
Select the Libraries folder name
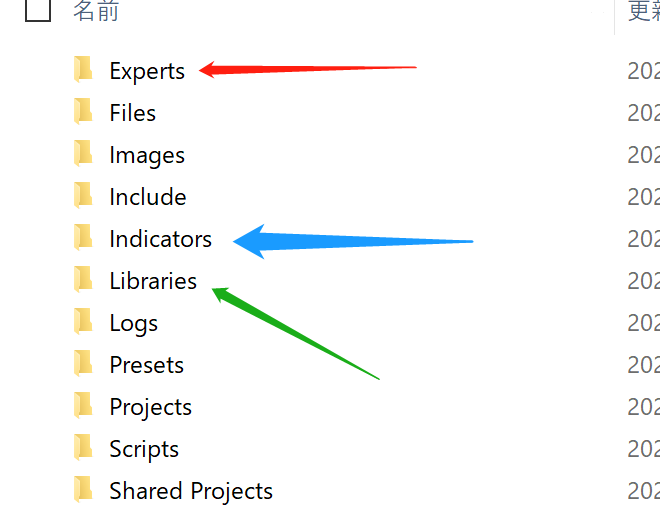click(153, 281)
